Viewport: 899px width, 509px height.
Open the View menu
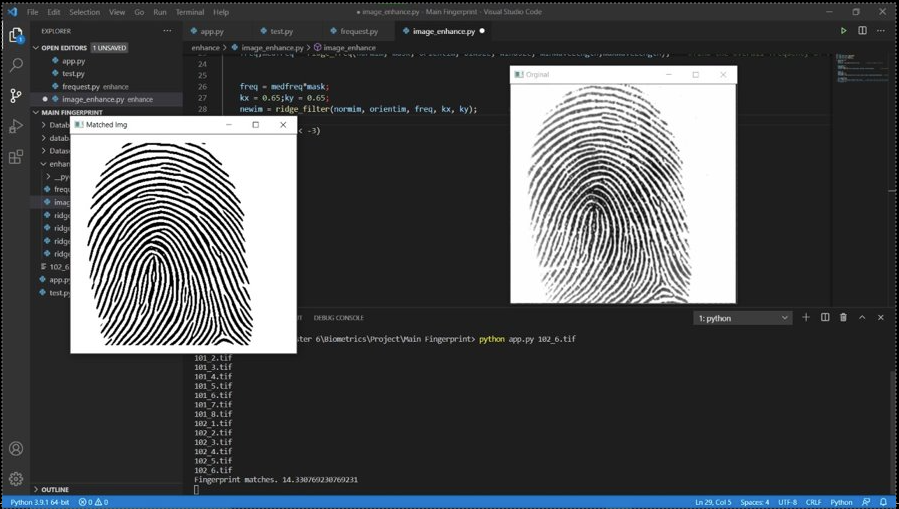tap(117, 11)
